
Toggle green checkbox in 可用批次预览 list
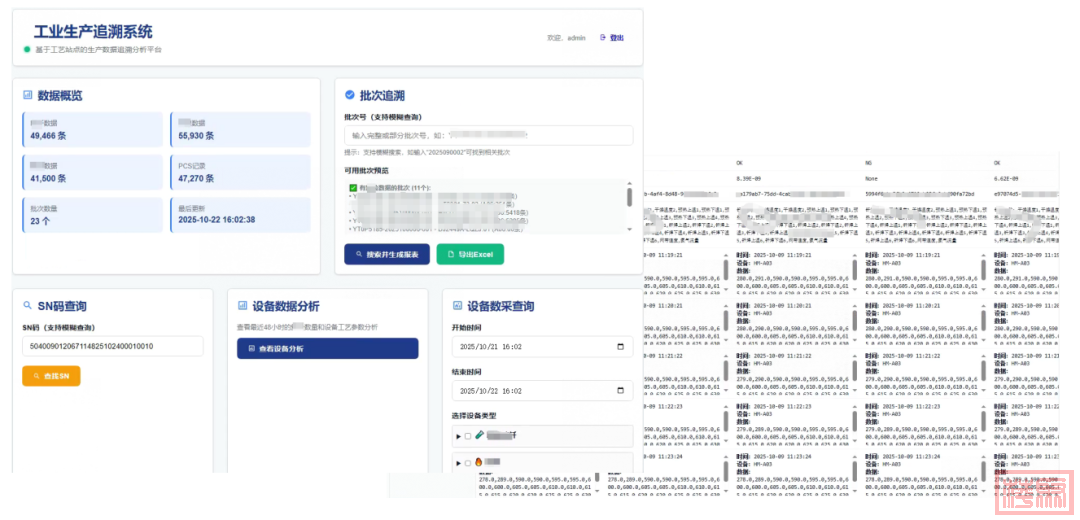[353, 188]
